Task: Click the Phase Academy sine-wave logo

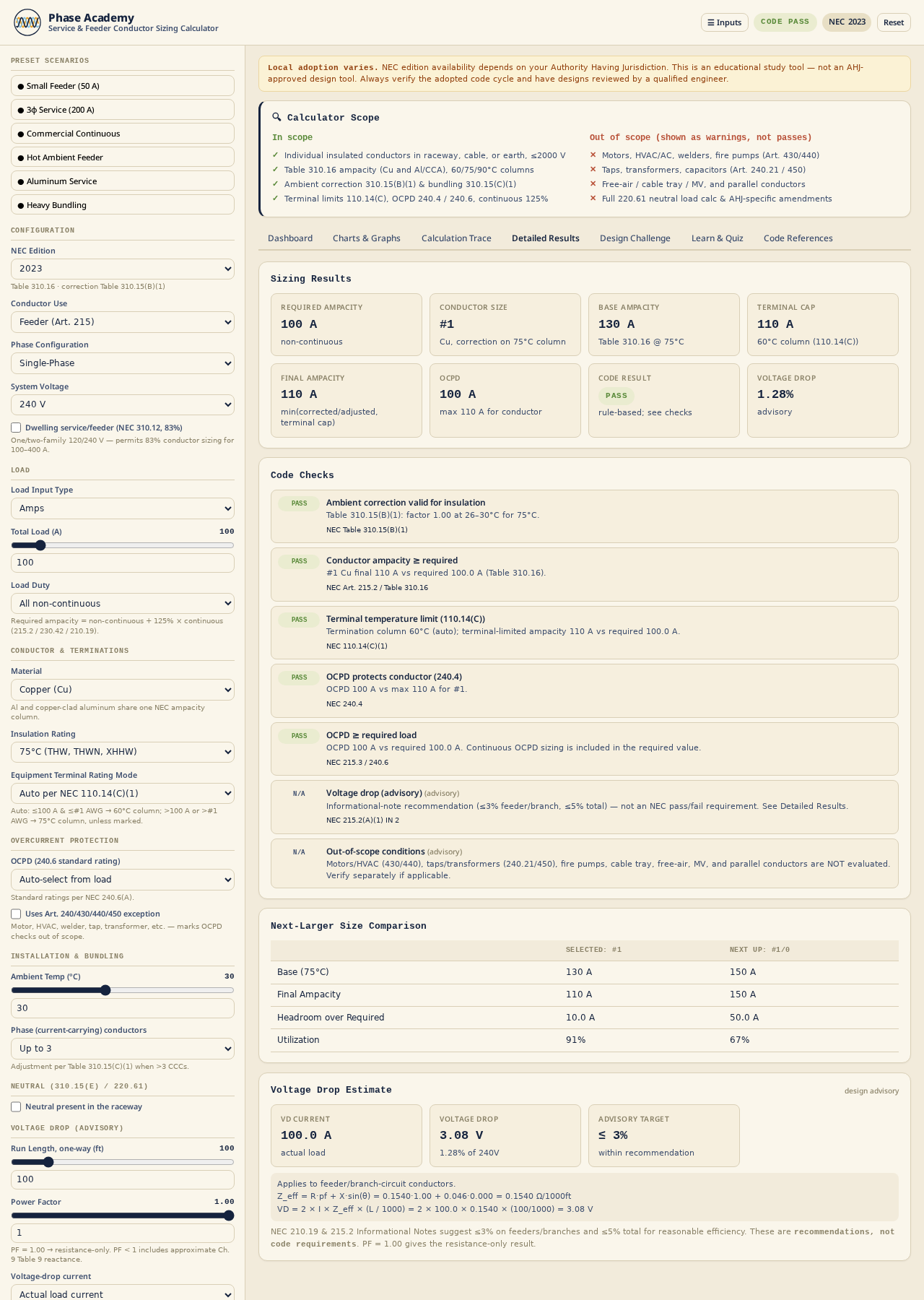Action: (x=27, y=22)
